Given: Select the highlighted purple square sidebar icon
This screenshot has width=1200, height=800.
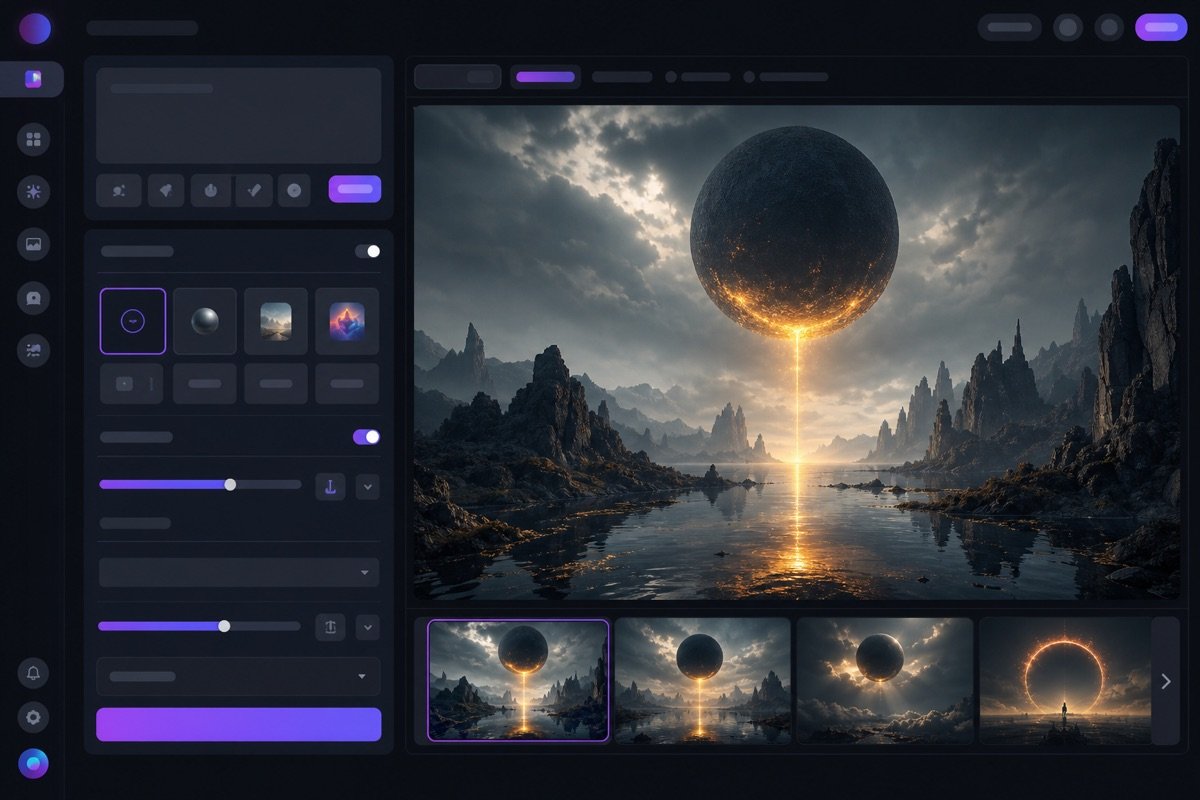Looking at the screenshot, I should [x=33, y=79].
